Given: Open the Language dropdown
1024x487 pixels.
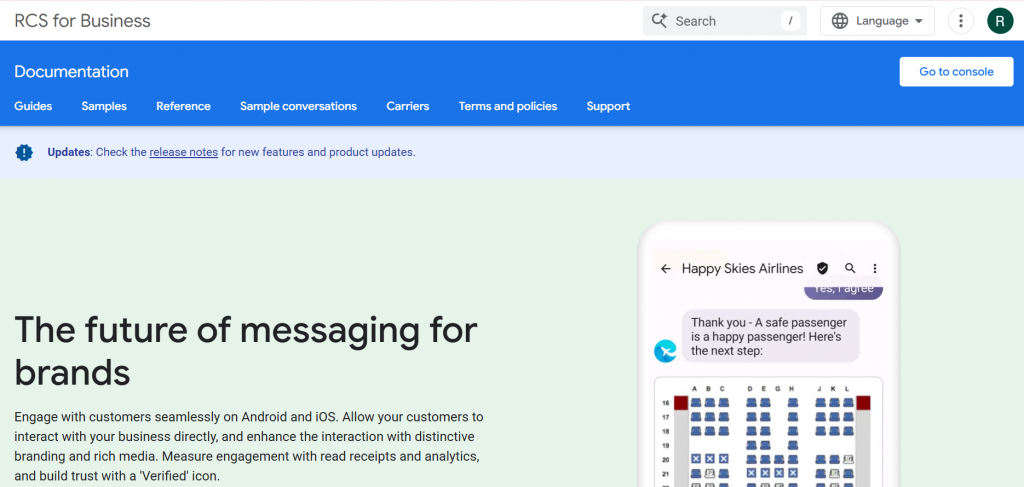Looking at the screenshot, I should tap(877, 21).
